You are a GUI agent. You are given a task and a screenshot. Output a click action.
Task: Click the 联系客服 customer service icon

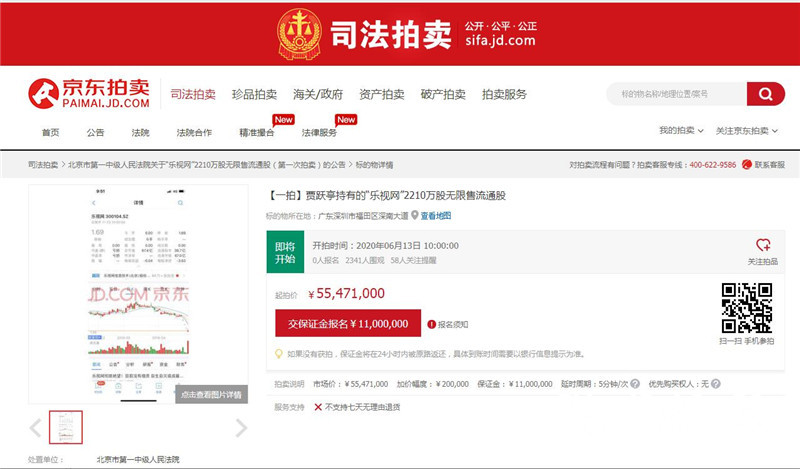coord(747,164)
